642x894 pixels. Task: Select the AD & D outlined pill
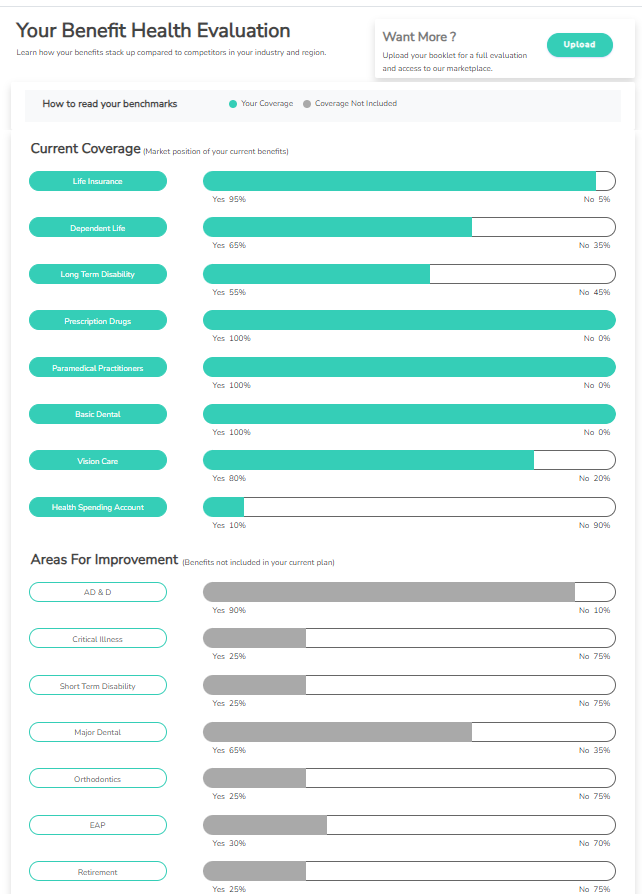point(97,592)
